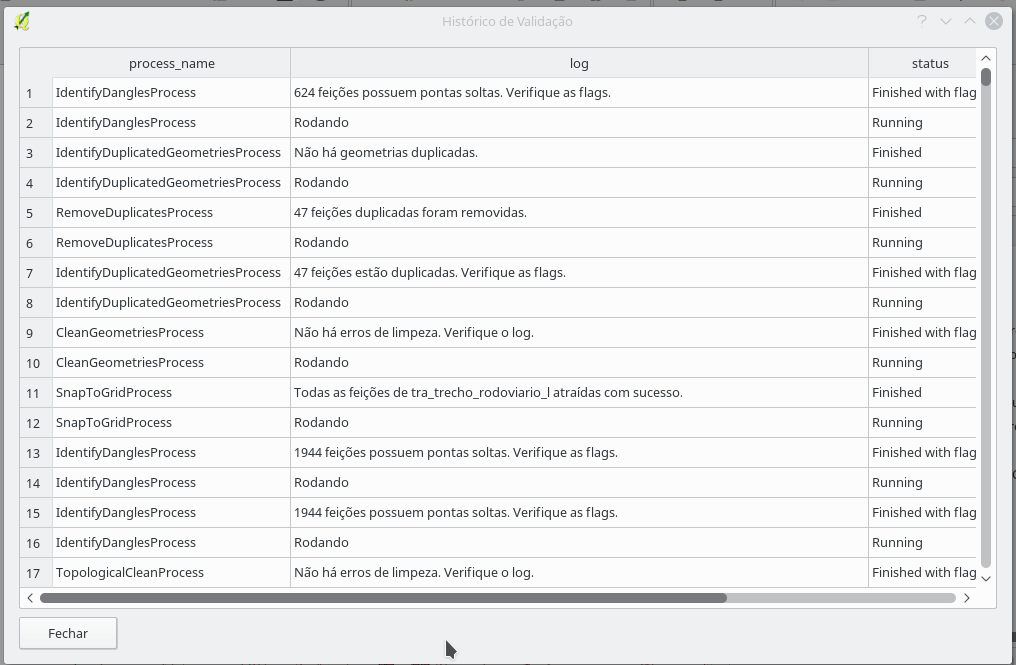Select row header number 1
The width and height of the screenshot is (1016, 665).
(x=36, y=93)
